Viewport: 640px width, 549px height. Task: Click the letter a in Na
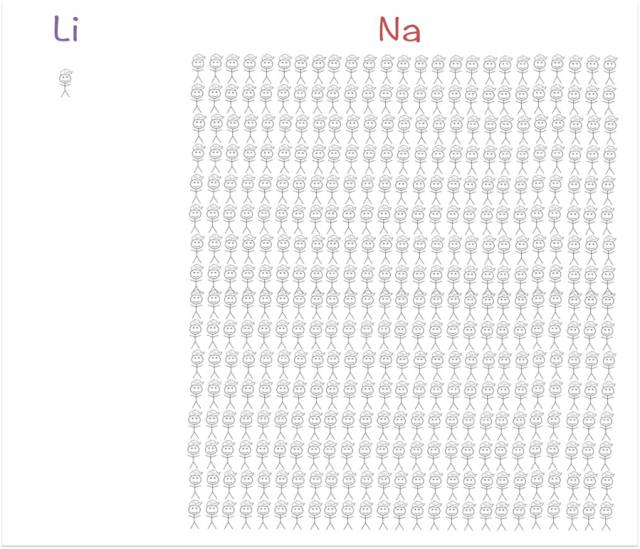pyautogui.click(x=411, y=33)
